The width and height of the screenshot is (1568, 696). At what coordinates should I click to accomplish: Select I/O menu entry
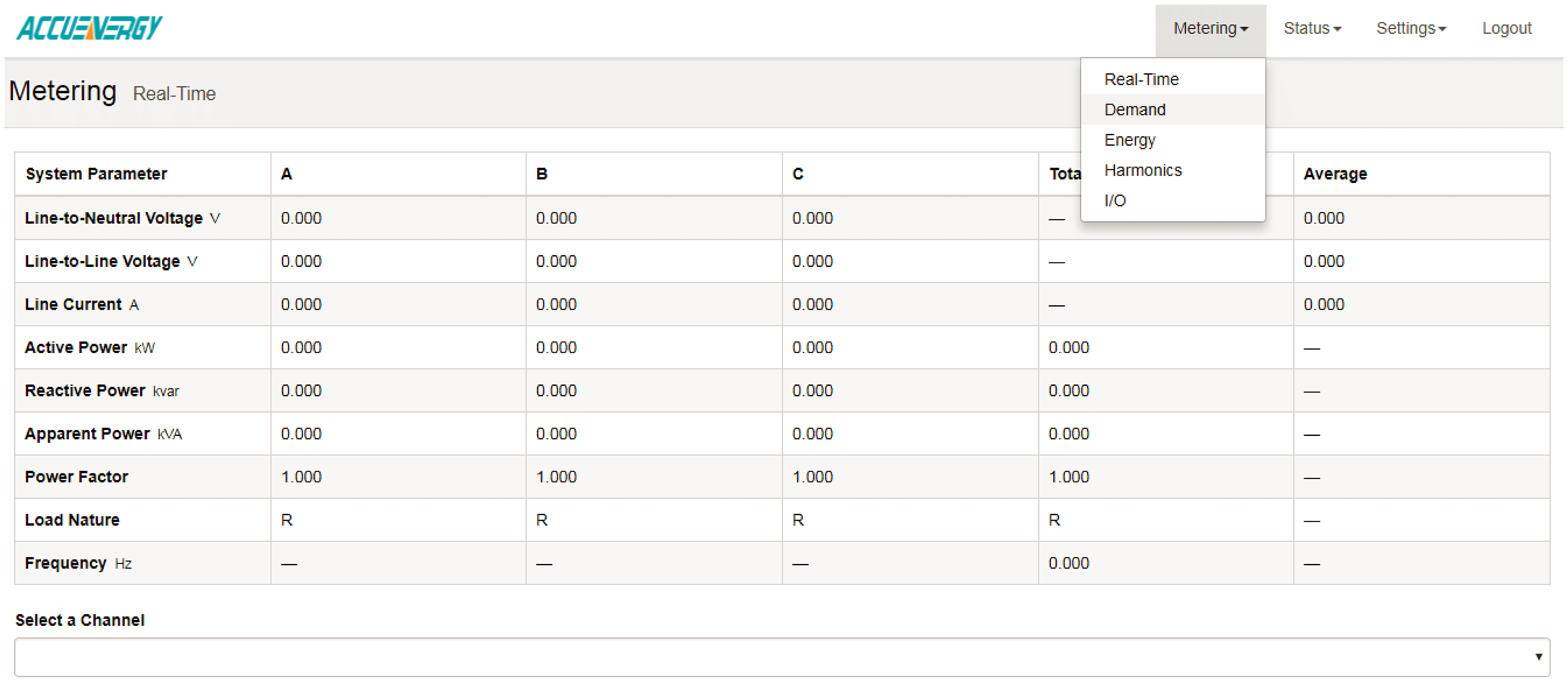[x=1115, y=201]
